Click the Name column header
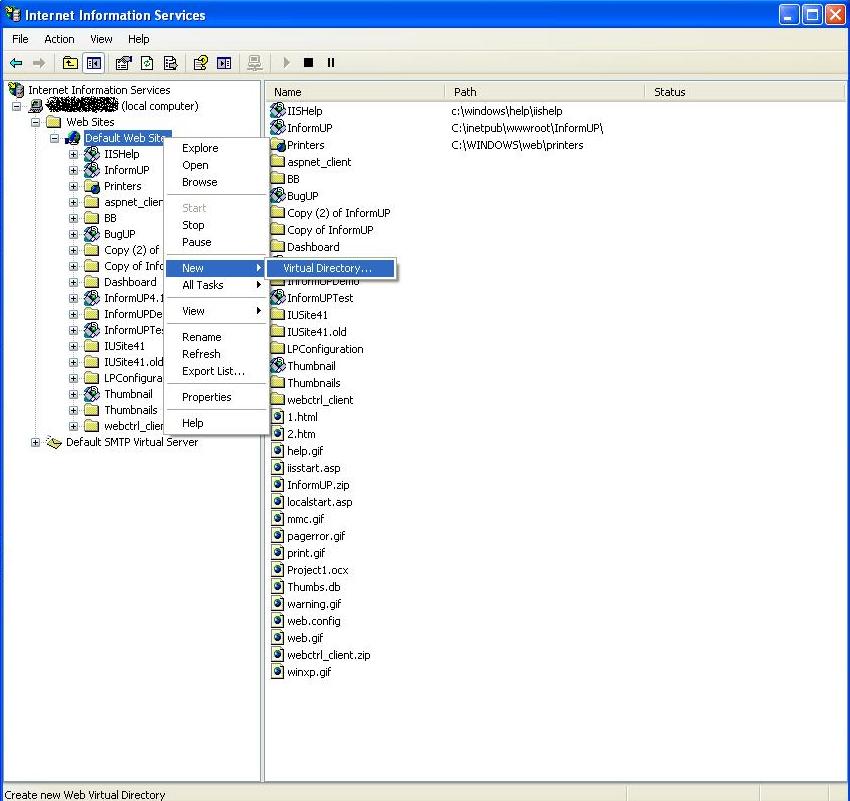Viewport: 850px width, 801px height. 355,92
